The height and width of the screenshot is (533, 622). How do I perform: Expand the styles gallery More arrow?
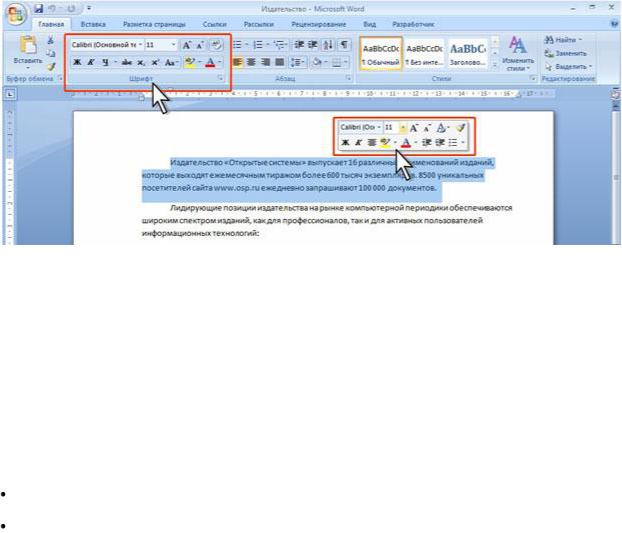click(495, 65)
